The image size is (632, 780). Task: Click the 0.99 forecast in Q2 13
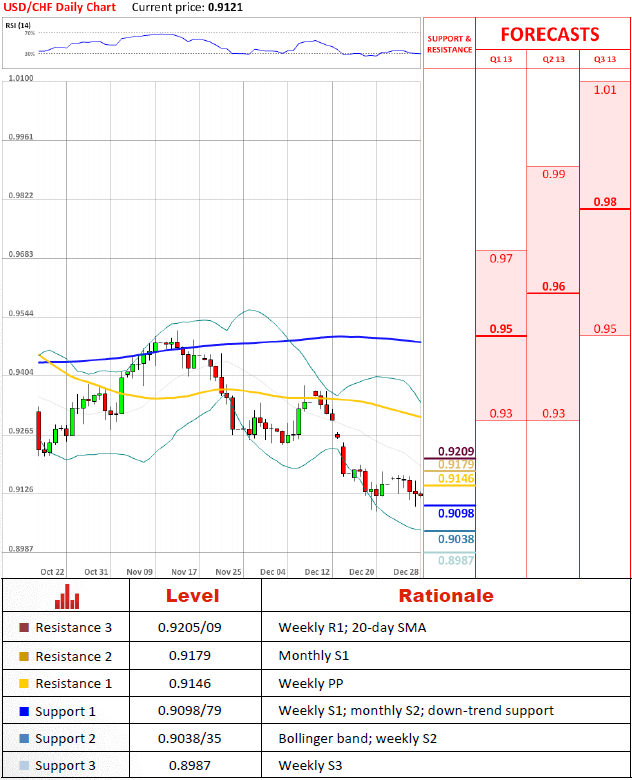tap(553, 174)
